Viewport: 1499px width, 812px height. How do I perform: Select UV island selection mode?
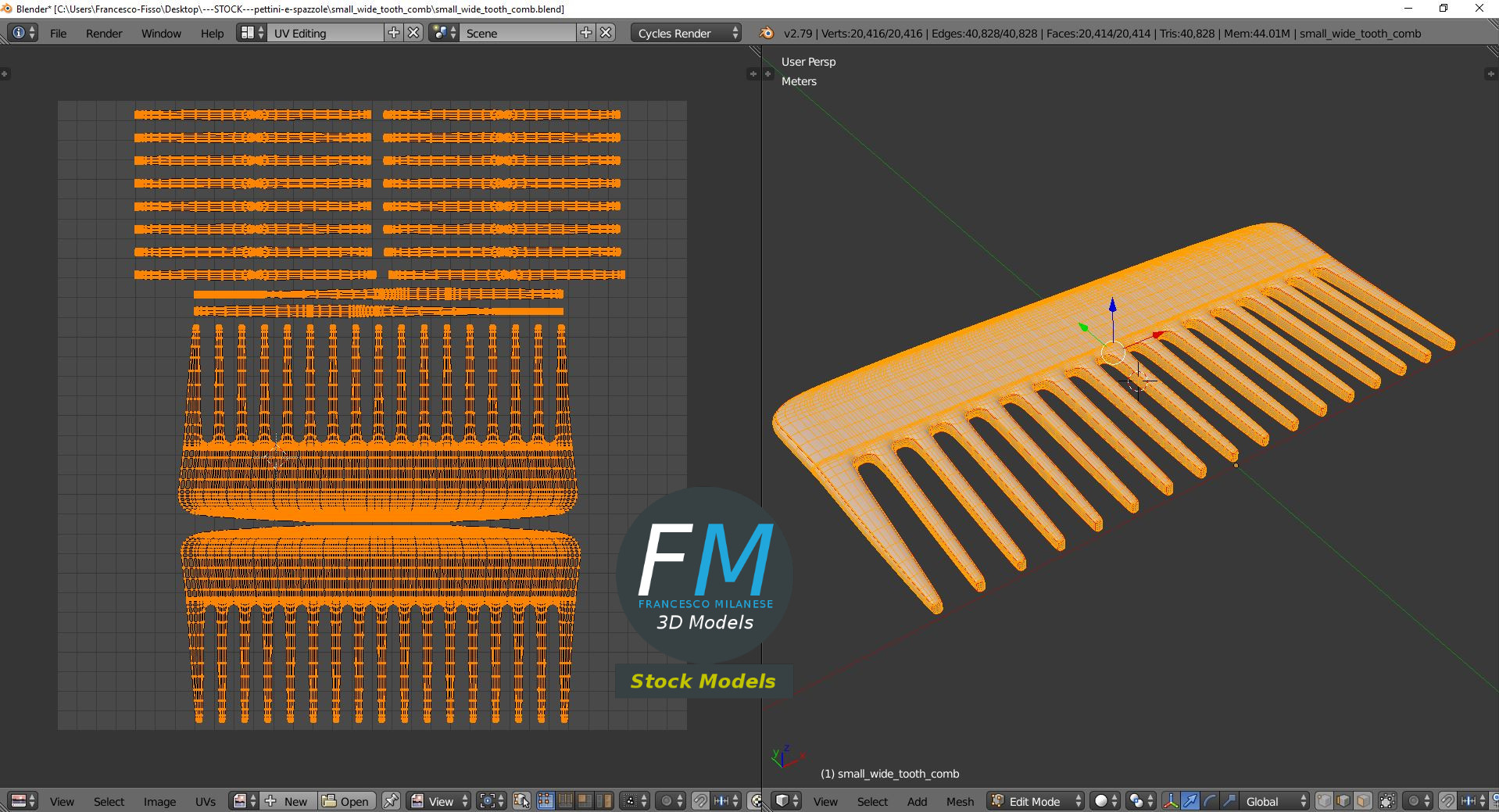[604, 801]
